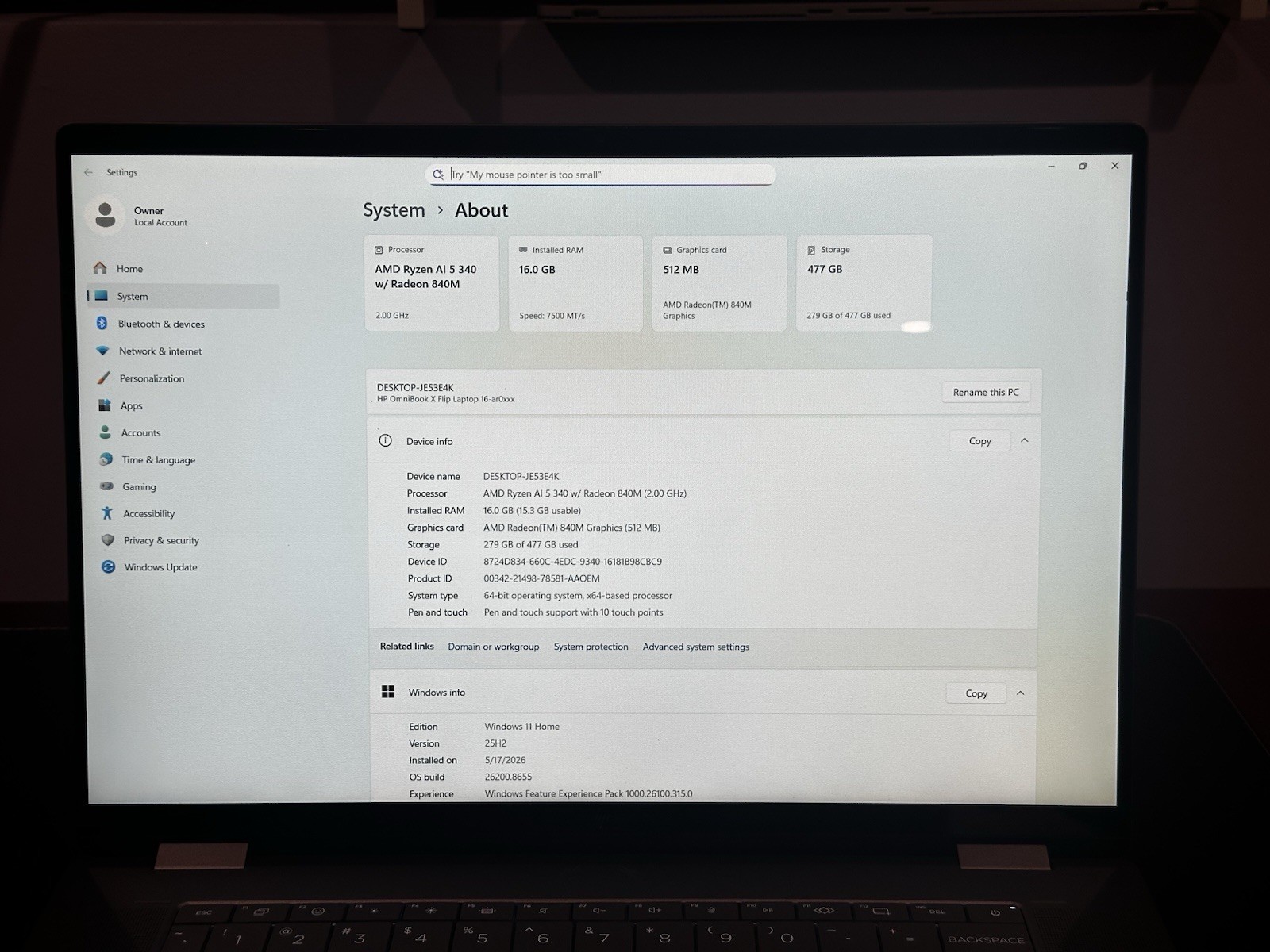Viewport: 1270px width, 952px height.
Task: Open Home in the sidebar
Action: (x=183, y=268)
